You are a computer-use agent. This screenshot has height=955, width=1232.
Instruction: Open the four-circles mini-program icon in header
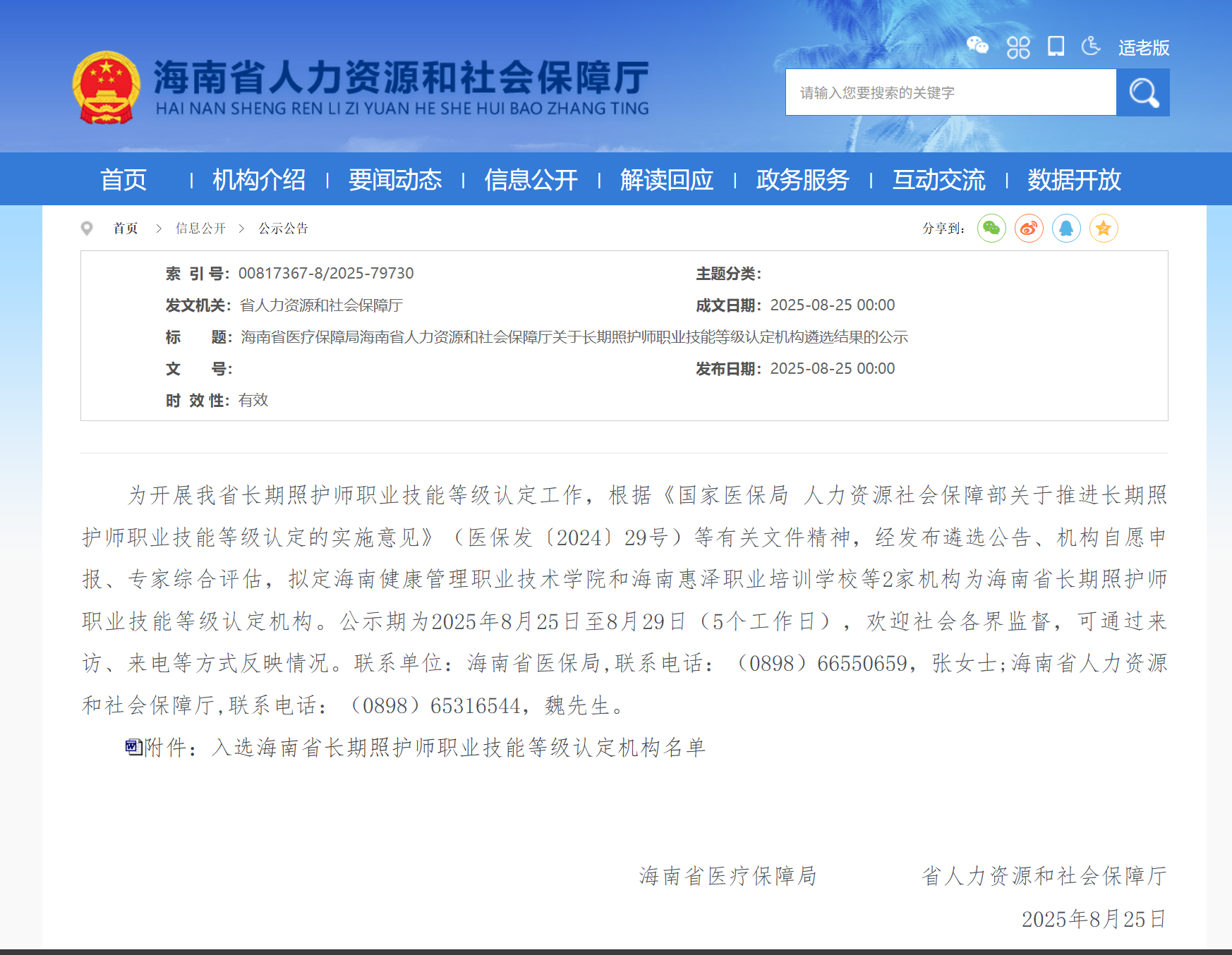coord(1018,47)
